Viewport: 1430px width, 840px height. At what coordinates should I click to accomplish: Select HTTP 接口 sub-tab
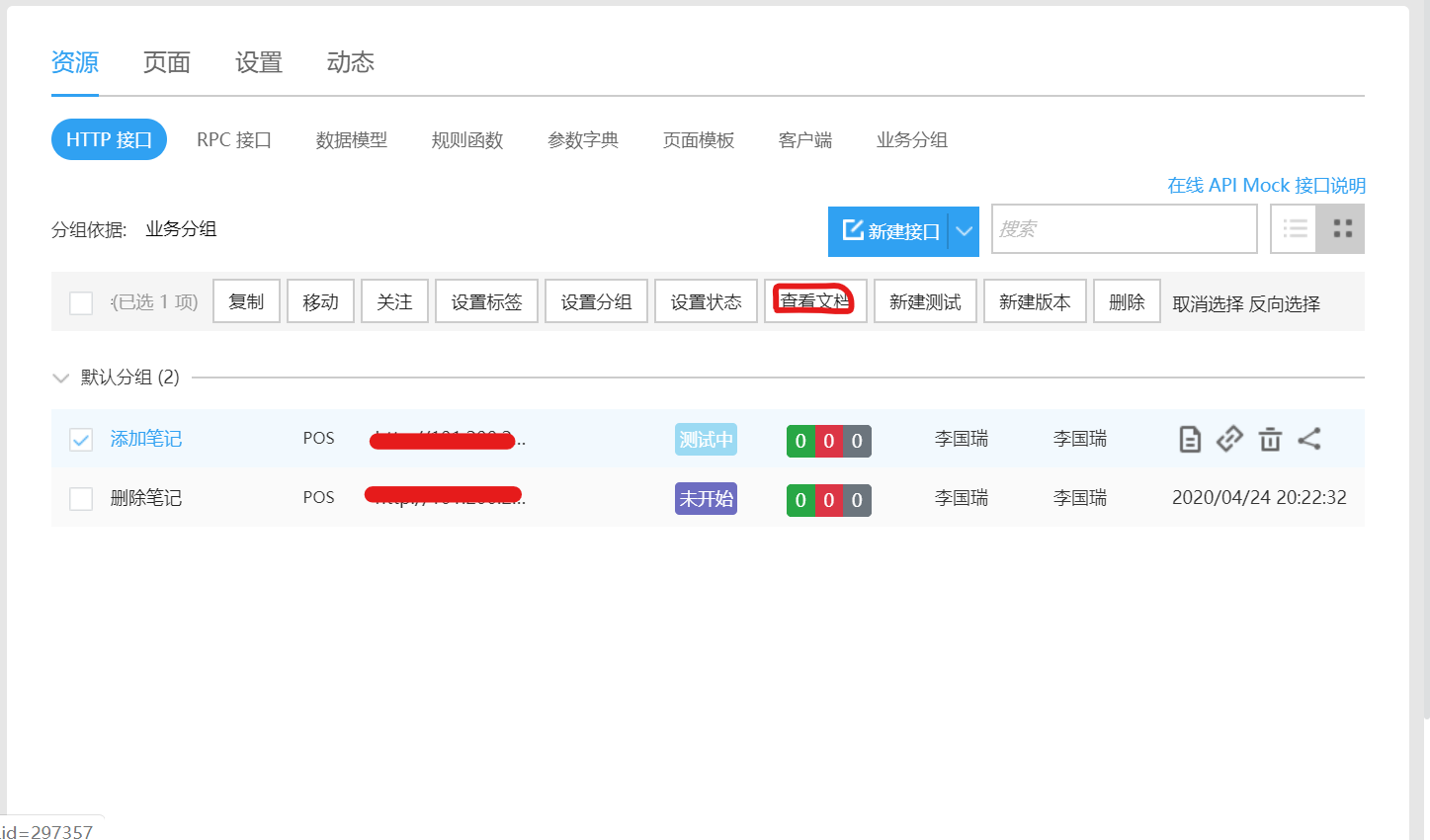109,139
